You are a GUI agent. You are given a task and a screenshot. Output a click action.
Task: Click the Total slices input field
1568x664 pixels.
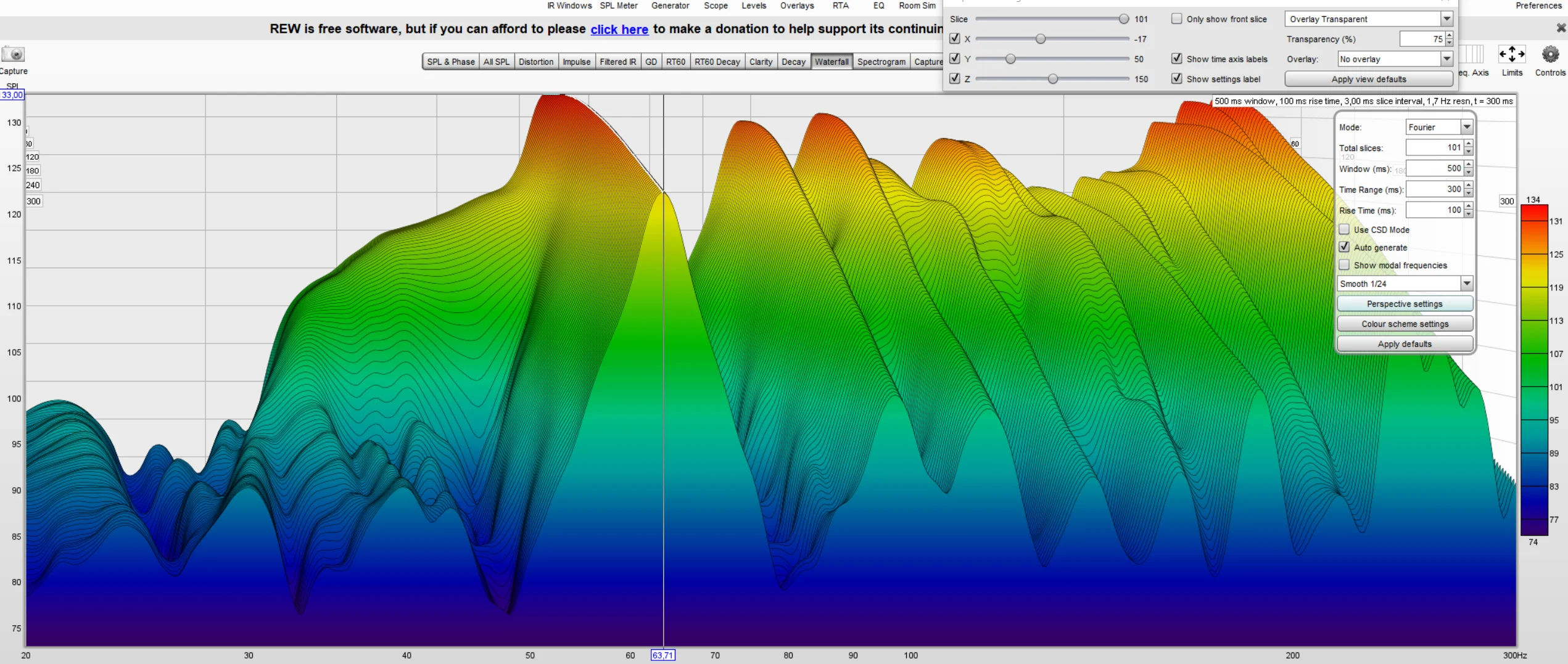[1435, 147]
